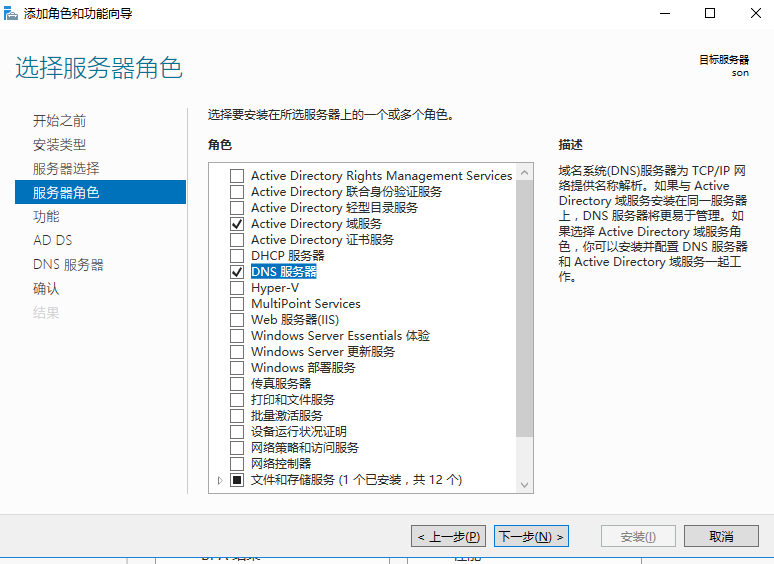Viewport: 774px width, 564px height.
Task: Close the 添加角色和功能向导 window
Action: [755, 13]
